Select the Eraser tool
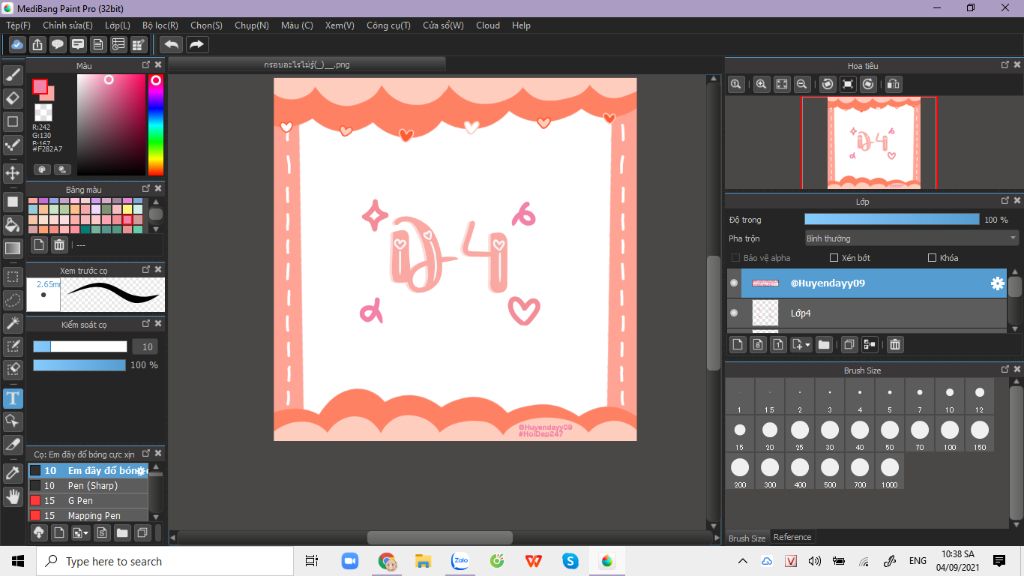 pos(12,99)
